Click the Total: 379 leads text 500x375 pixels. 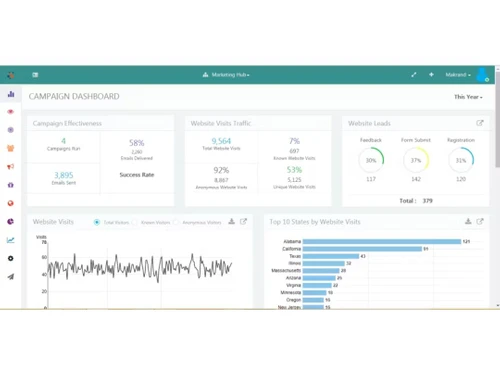[x=416, y=201]
